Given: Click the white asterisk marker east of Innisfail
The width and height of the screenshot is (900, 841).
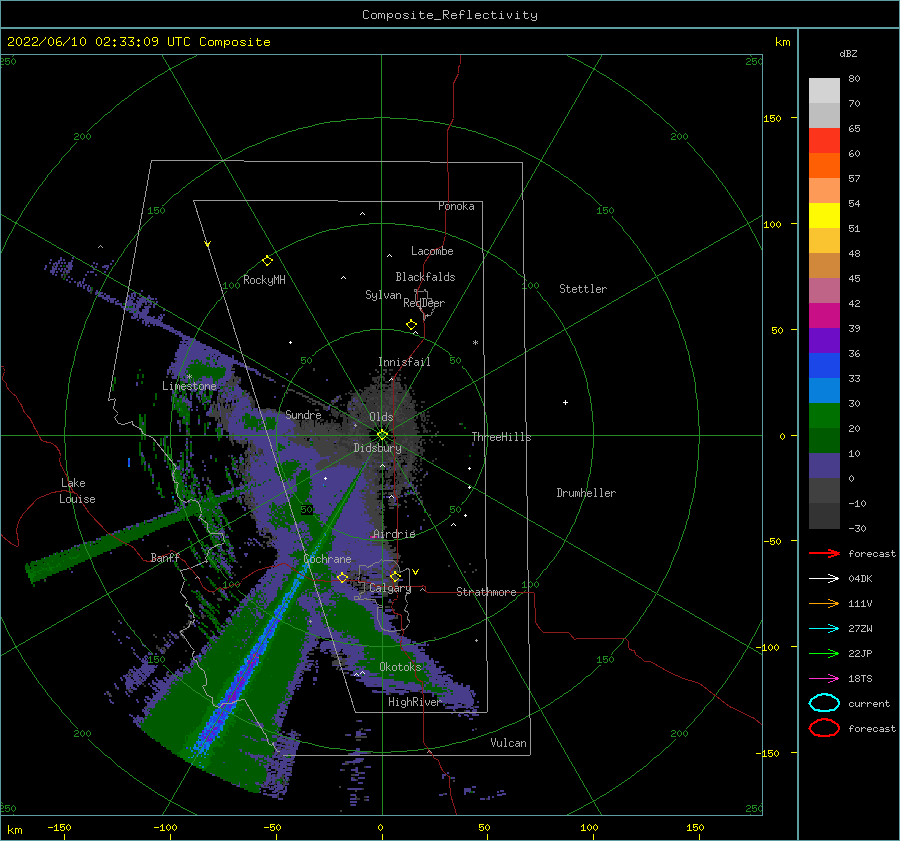Looking at the screenshot, I should pyautogui.click(x=475, y=343).
